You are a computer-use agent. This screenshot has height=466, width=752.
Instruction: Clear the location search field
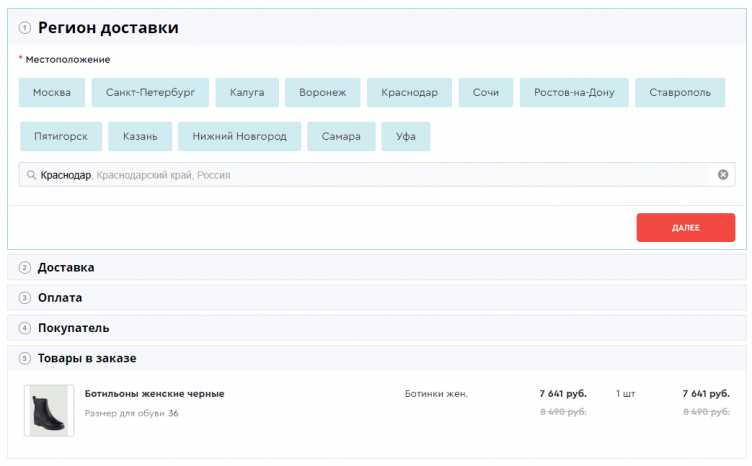point(723,175)
